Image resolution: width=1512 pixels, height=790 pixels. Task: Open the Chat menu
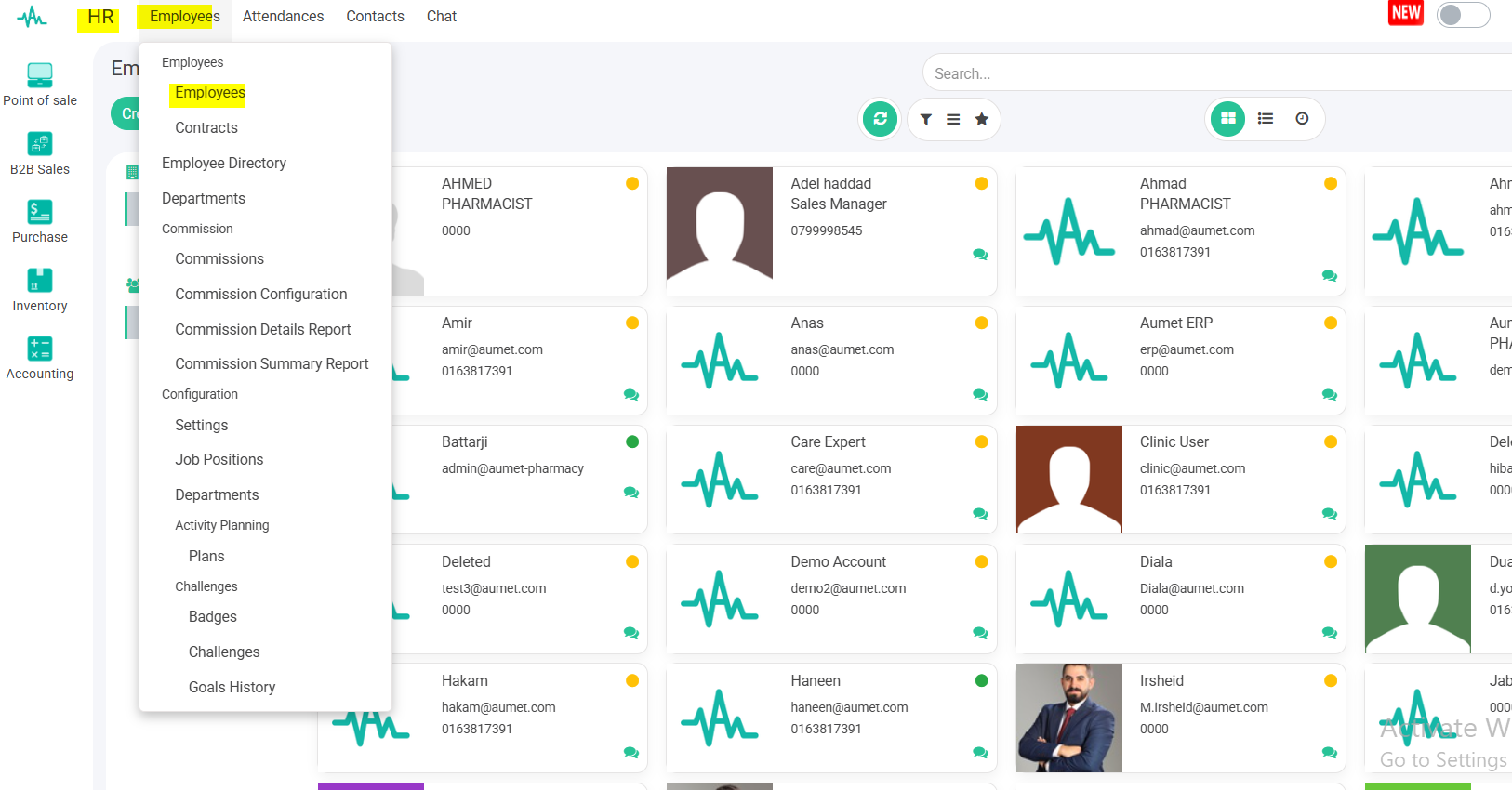442,17
